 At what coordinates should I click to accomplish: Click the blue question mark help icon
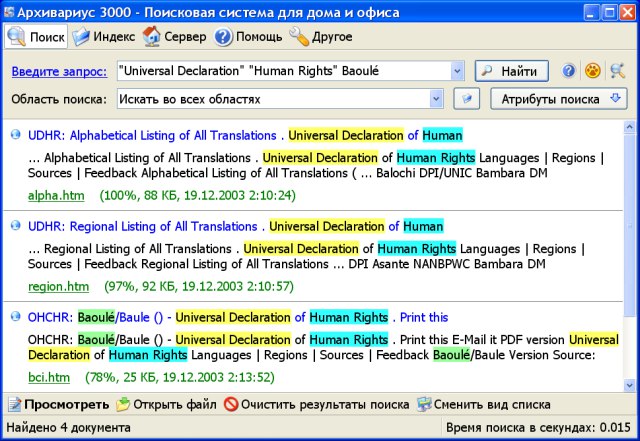569,71
